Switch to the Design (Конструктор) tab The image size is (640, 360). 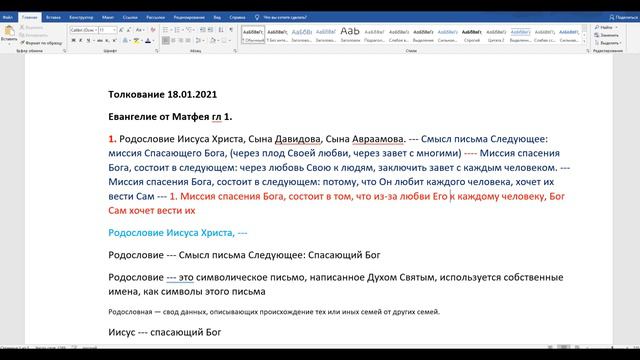tap(81, 18)
